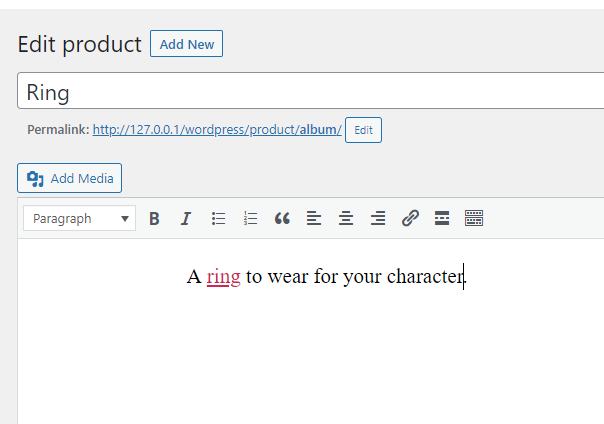Click on 'to wear for your character' text
Viewport: 604px width, 424px height.
click(x=356, y=277)
